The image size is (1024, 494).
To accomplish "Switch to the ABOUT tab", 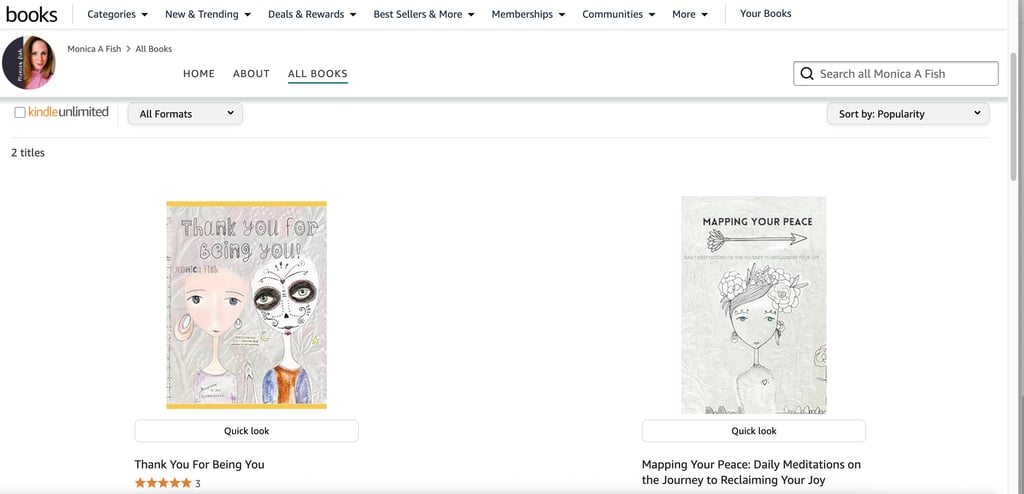I will tap(251, 74).
